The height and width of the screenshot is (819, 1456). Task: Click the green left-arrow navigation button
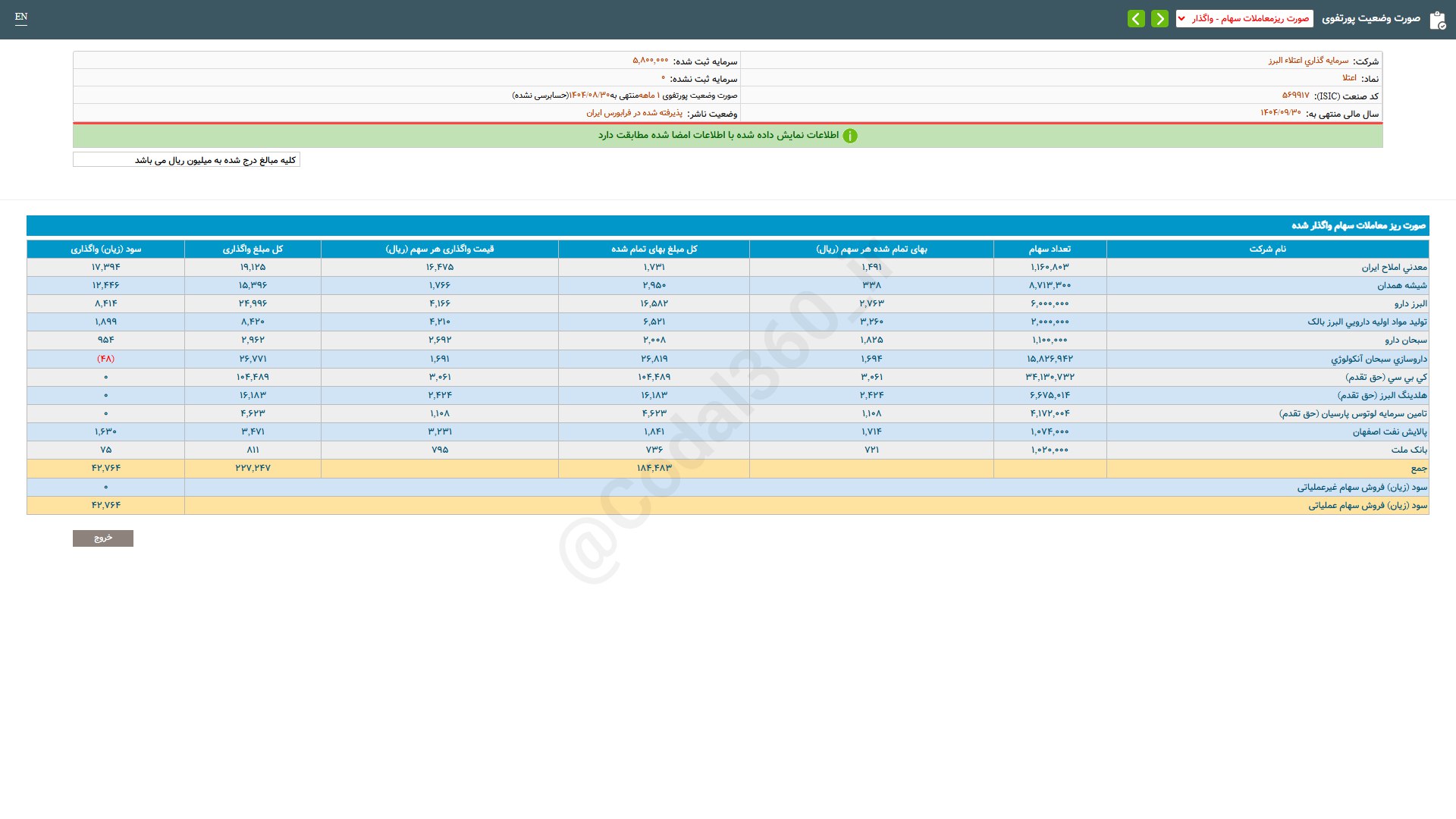(x=1136, y=19)
